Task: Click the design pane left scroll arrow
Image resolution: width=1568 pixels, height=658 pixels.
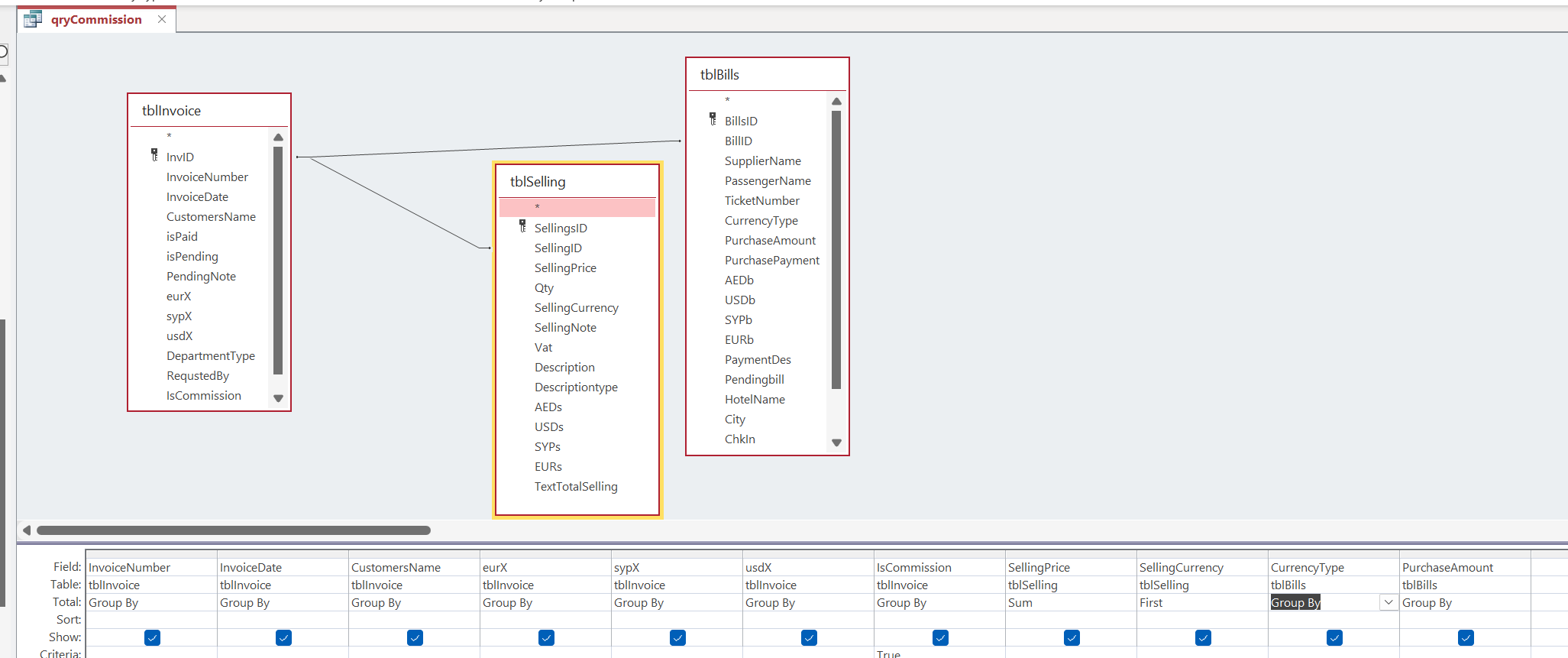Action: click(x=27, y=530)
